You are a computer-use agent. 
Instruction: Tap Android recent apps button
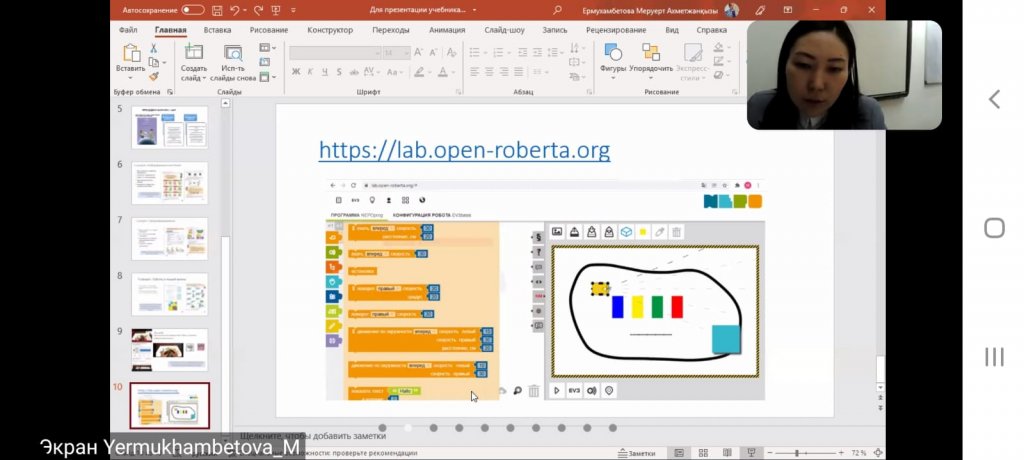coord(994,357)
